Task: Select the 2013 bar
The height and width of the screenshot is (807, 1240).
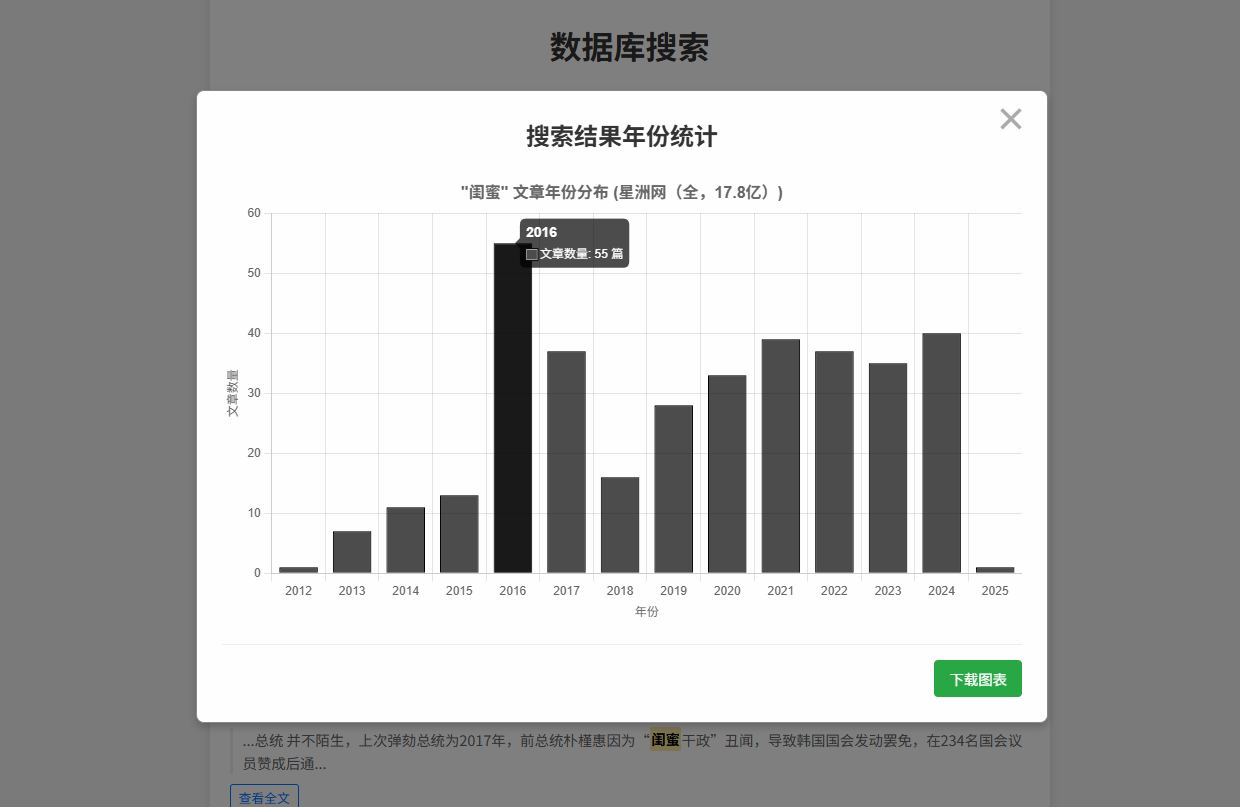Action: coord(351,550)
